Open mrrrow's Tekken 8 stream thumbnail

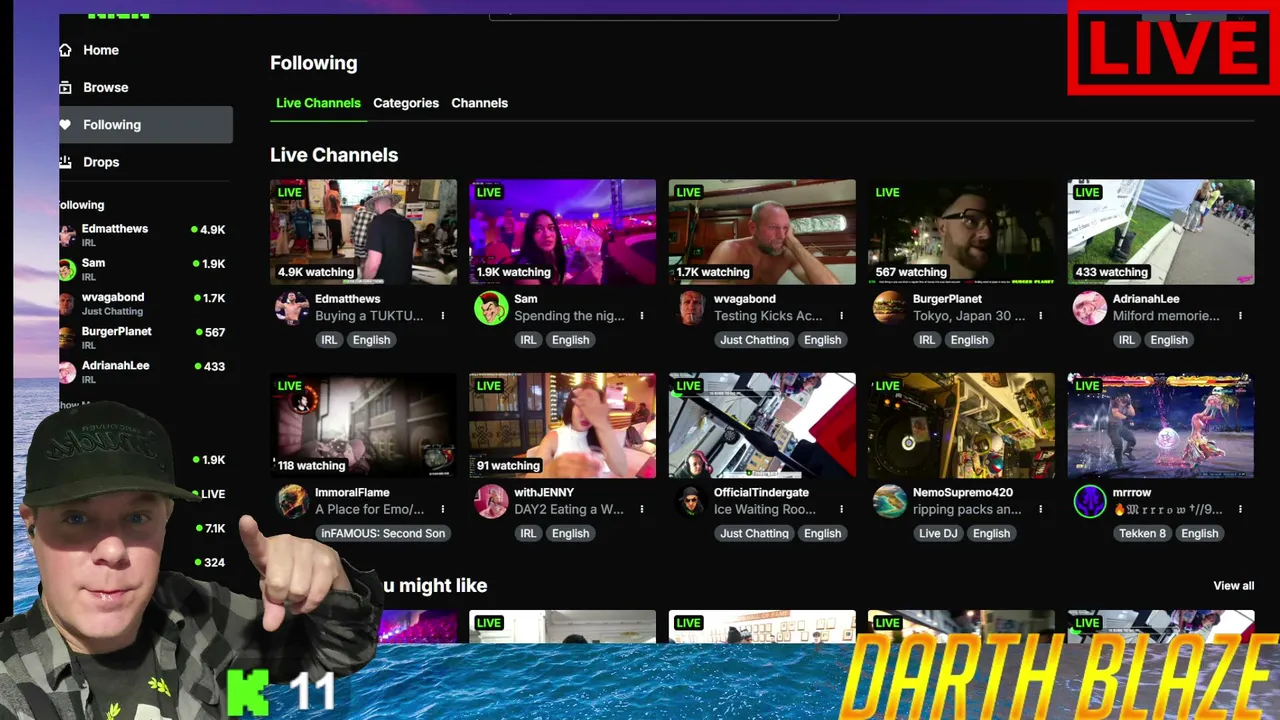[1161, 426]
